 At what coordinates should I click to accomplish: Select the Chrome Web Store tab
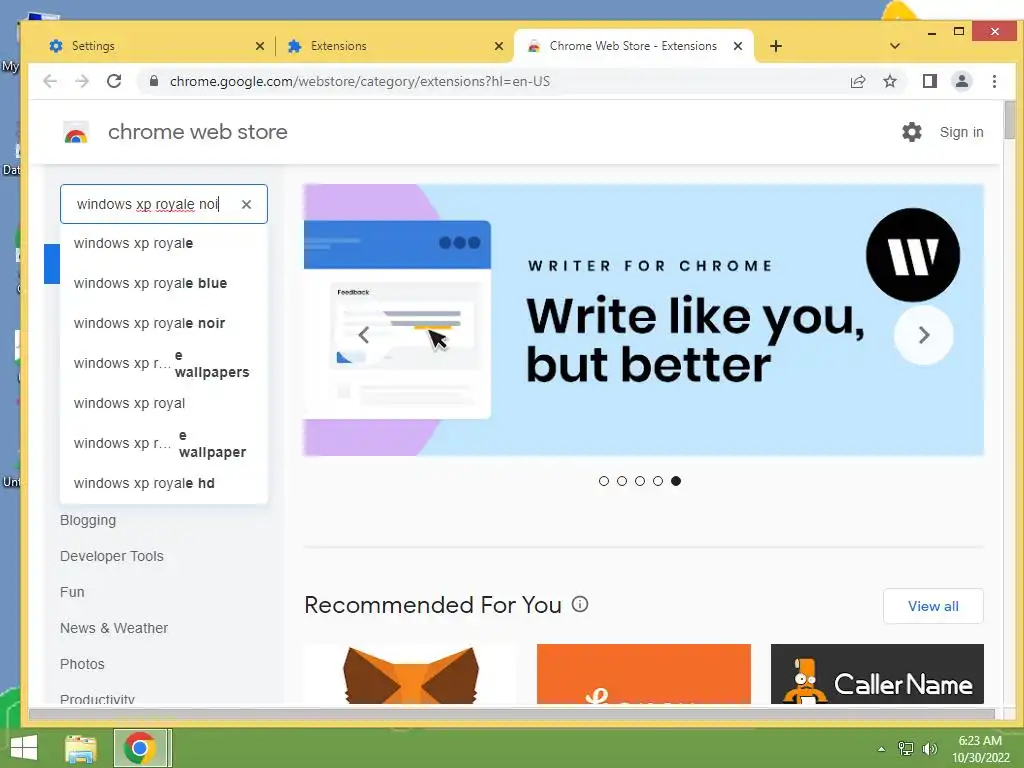(633, 46)
